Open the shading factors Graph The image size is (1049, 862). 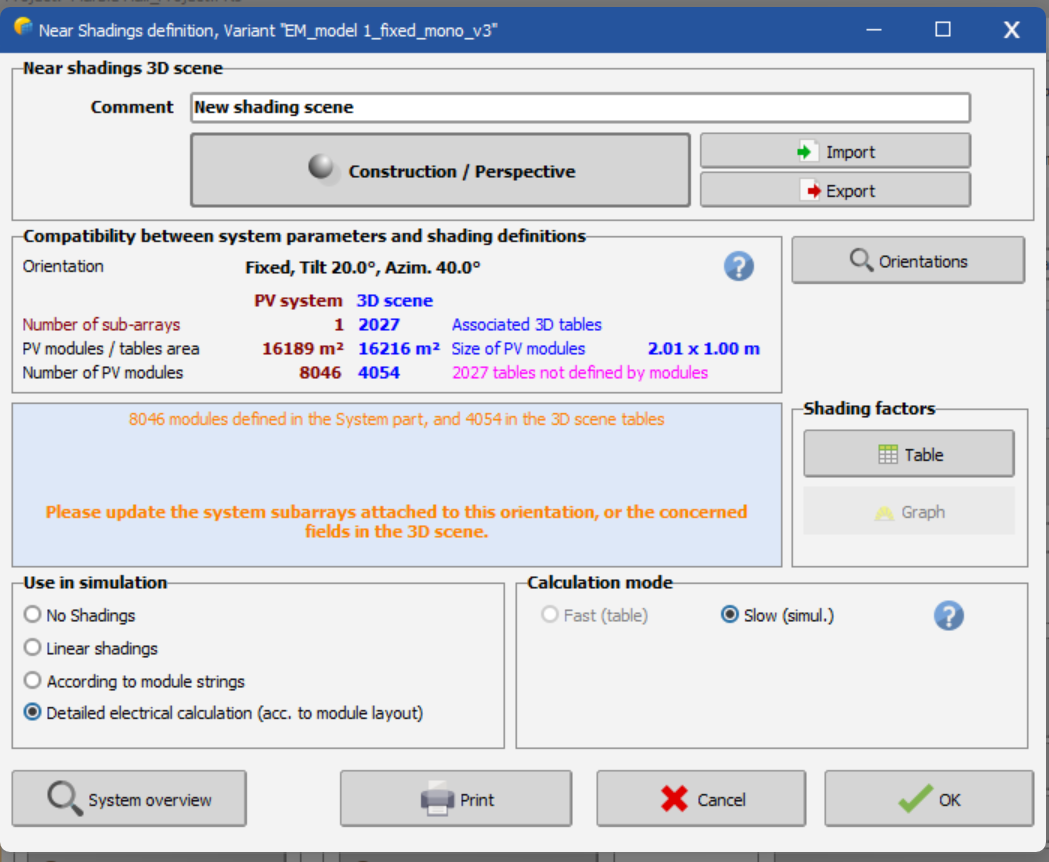[908, 512]
